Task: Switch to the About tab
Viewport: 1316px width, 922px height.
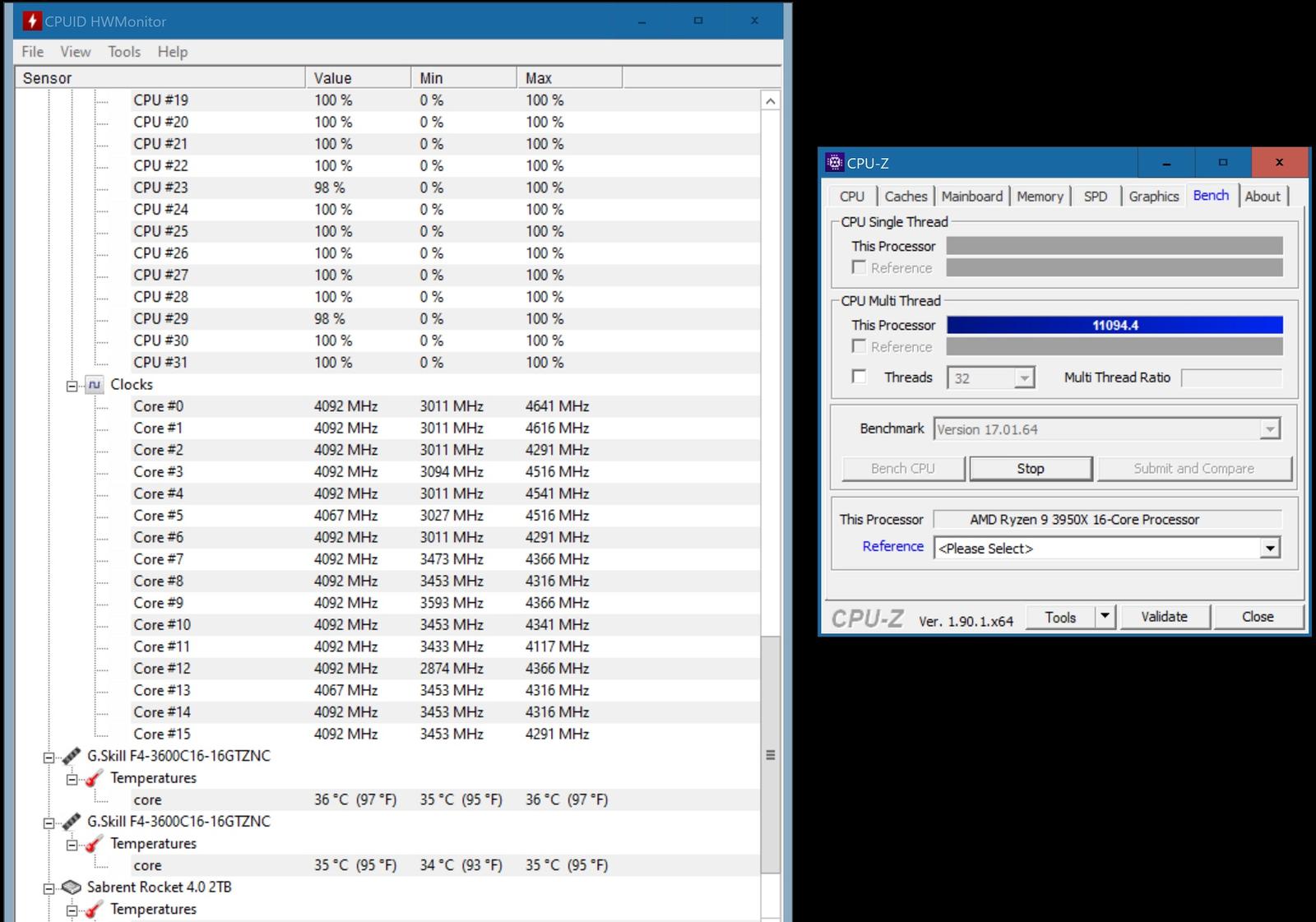Action: pos(1263,197)
